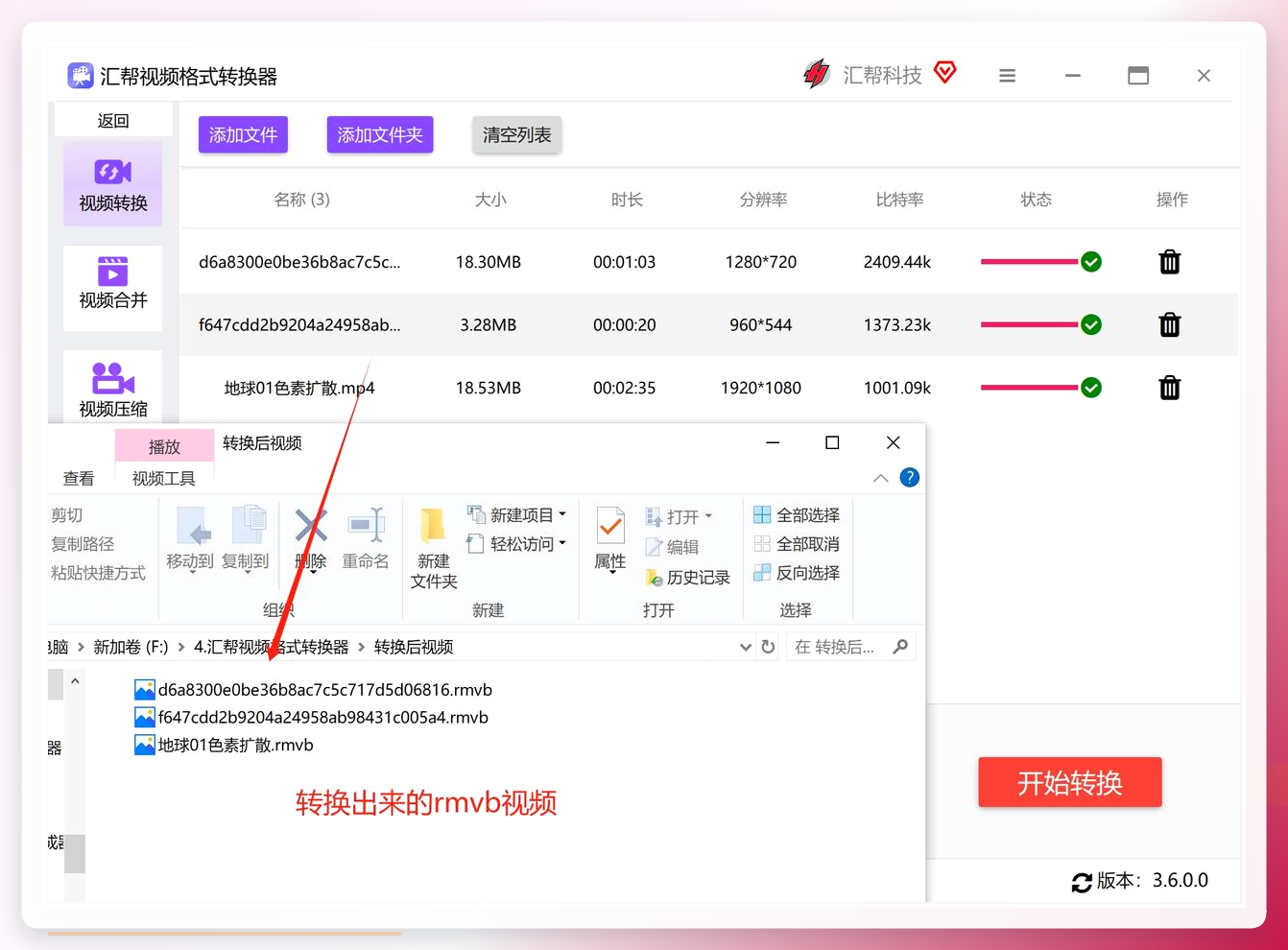This screenshot has width=1288, height=950.
Task: Click 全部选择 in the Explorer ribbon
Action: [797, 515]
